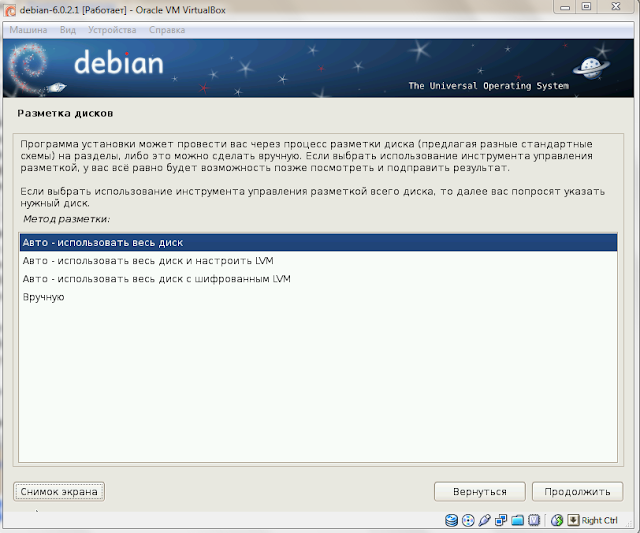Click the Продолжить button

click(x=577, y=491)
